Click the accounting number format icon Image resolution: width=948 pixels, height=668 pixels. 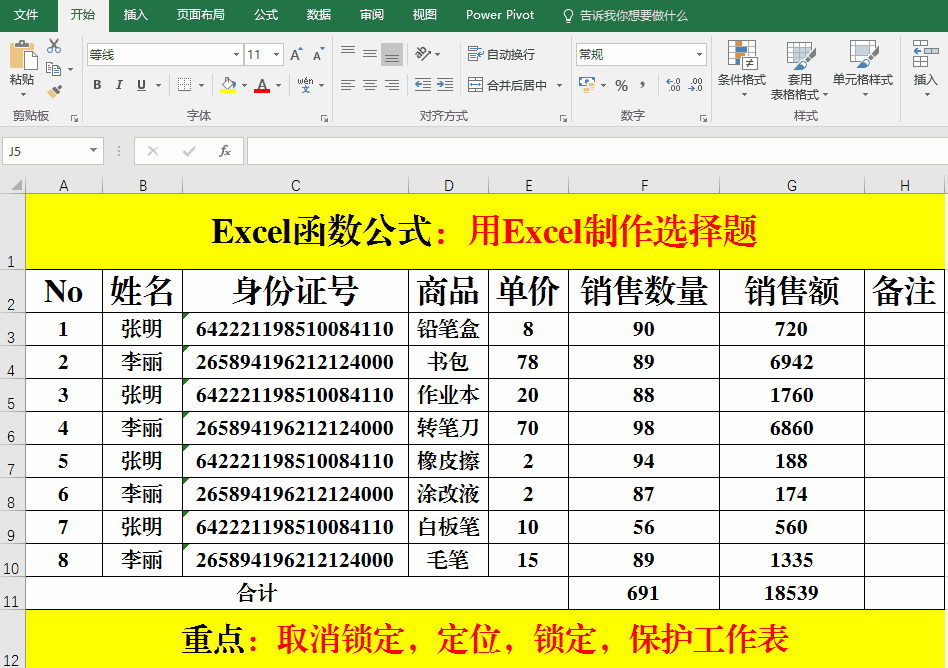[x=586, y=85]
